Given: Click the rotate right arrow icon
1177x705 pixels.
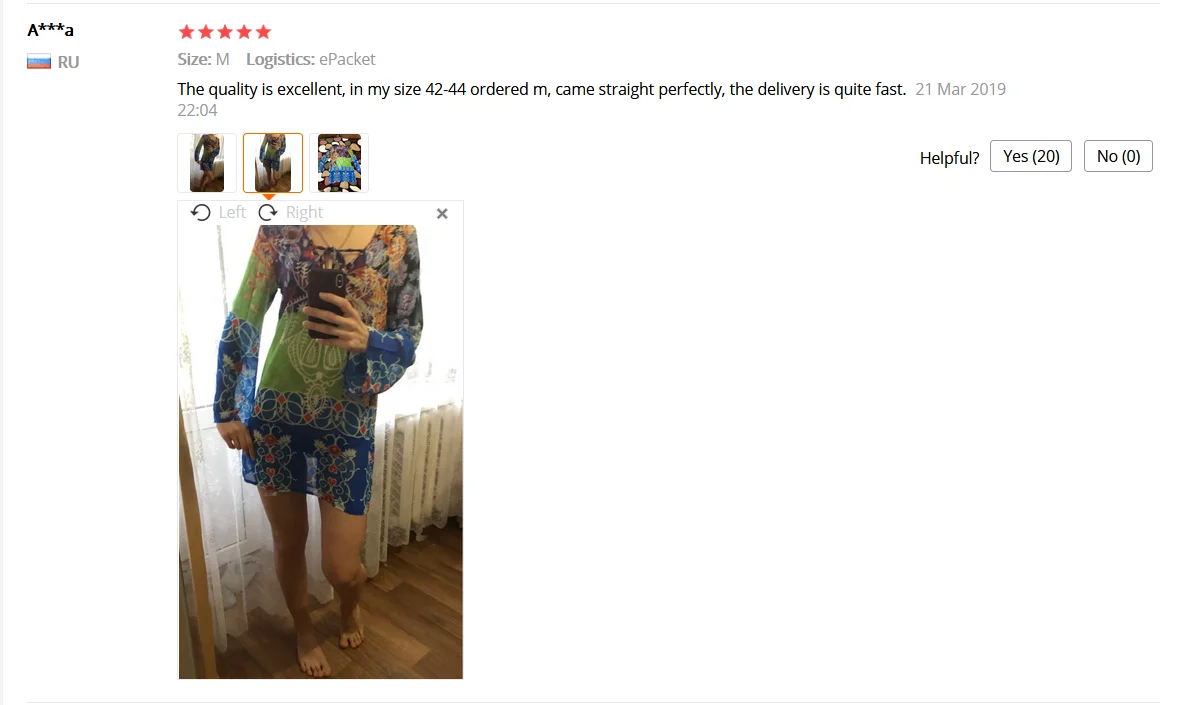Looking at the screenshot, I should [x=268, y=212].
